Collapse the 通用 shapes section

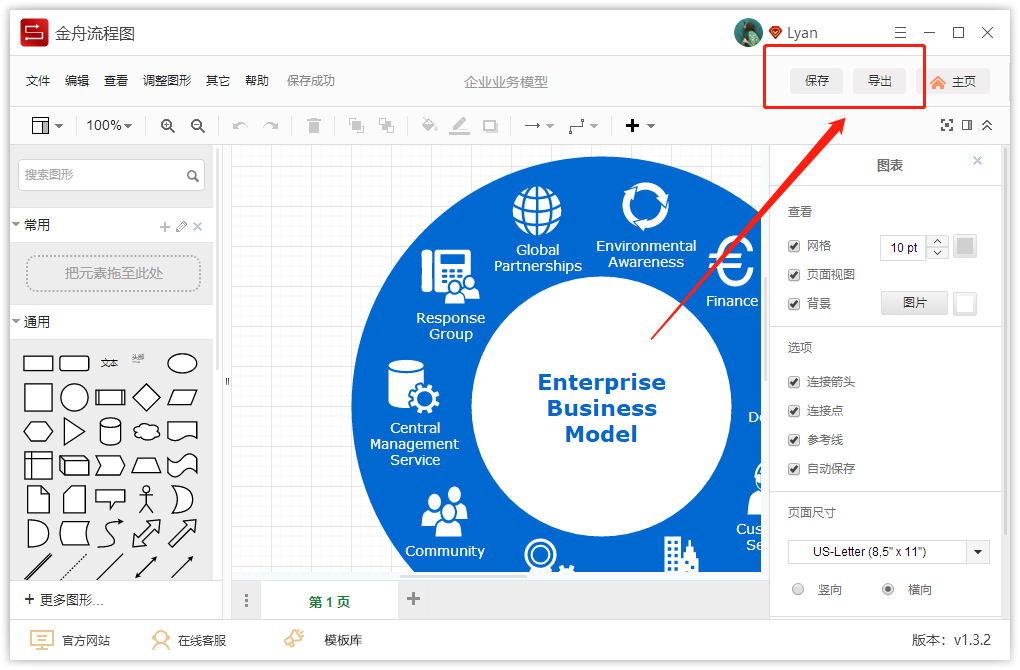click(x=16, y=321)
